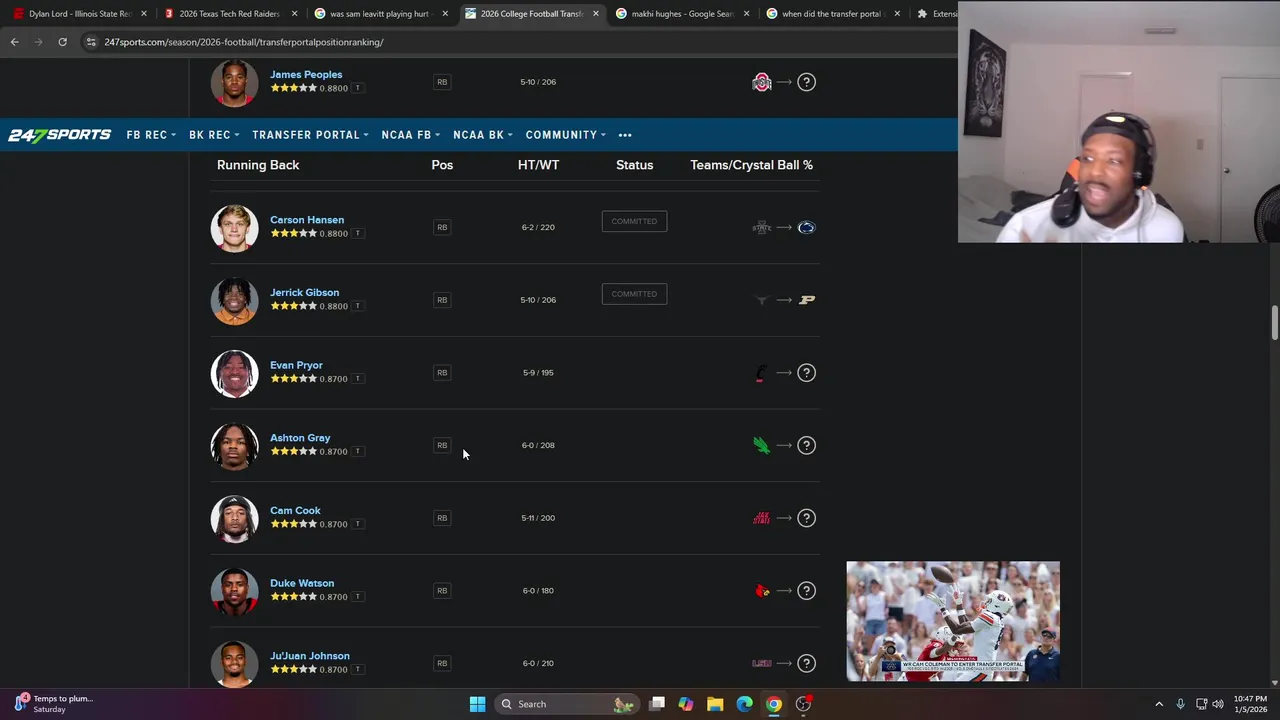The width and height of the screenshot is (1280, 720).
Task: Click Jerrick Gibson's player headshot
Action: 234,301
